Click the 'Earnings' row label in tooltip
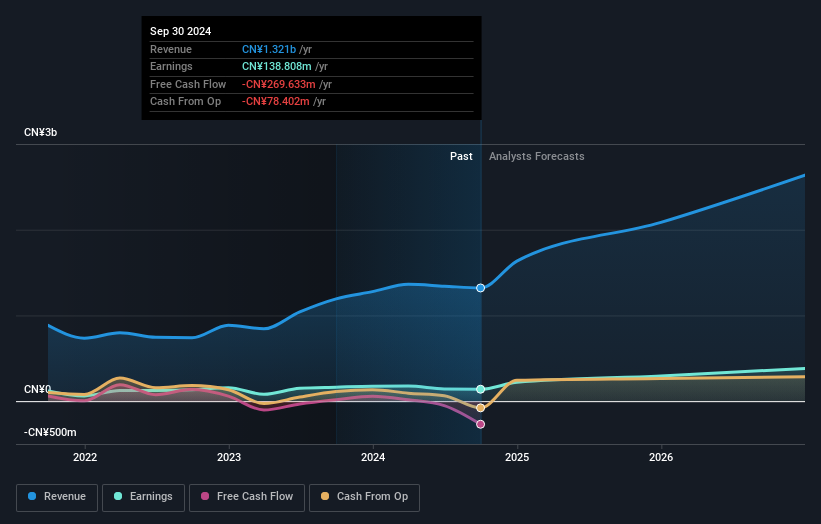The height and width of the screenshot is (524, 821). (x=171, y=66)
